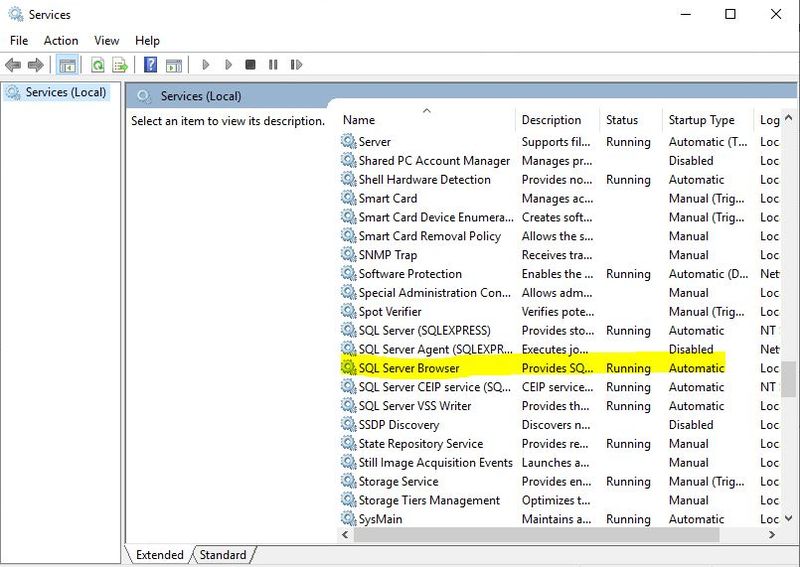Sort by the Description column header

click(558, 120)
